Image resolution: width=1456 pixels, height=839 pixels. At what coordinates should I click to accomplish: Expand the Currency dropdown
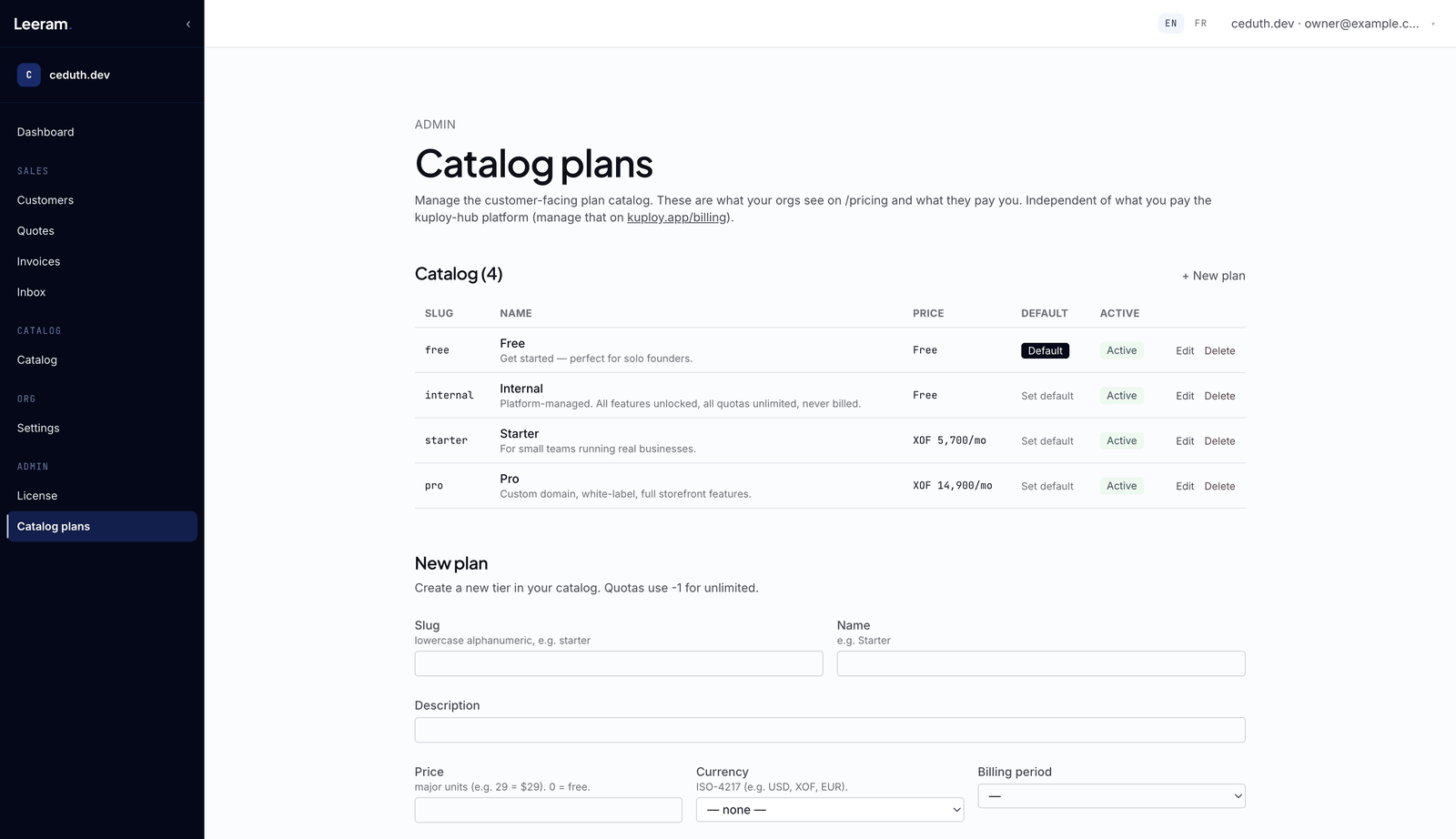coord(830,810)
